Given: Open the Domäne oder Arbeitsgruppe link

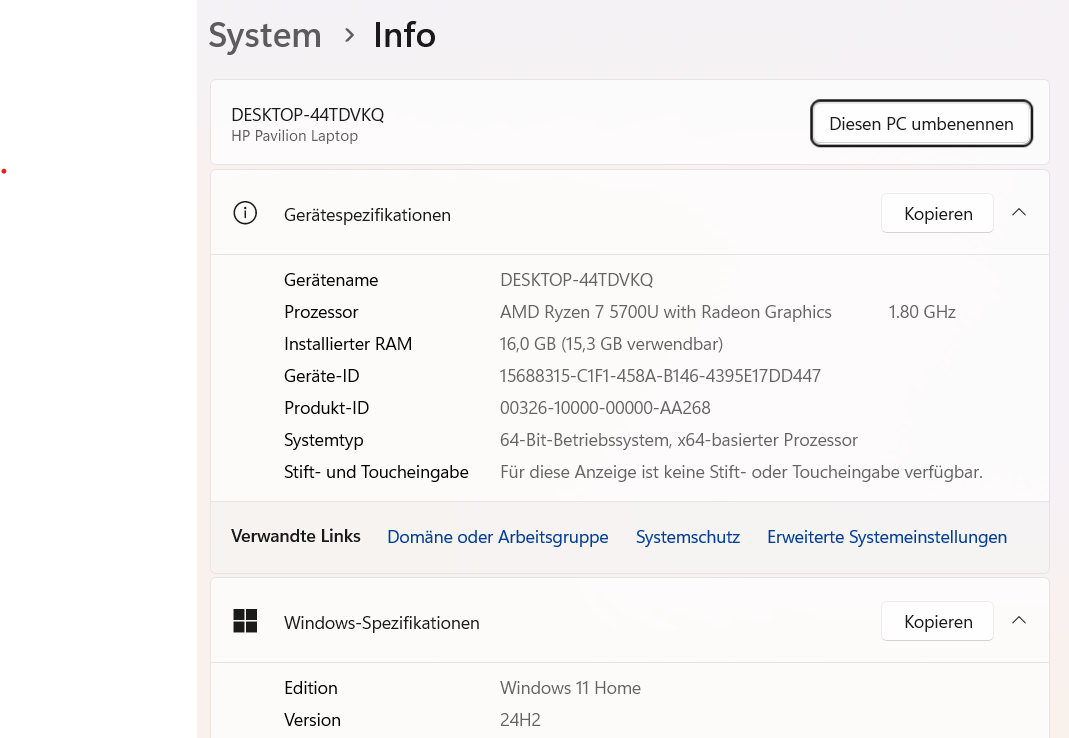Looking at the screenshot, I should (x=498, y=537).
